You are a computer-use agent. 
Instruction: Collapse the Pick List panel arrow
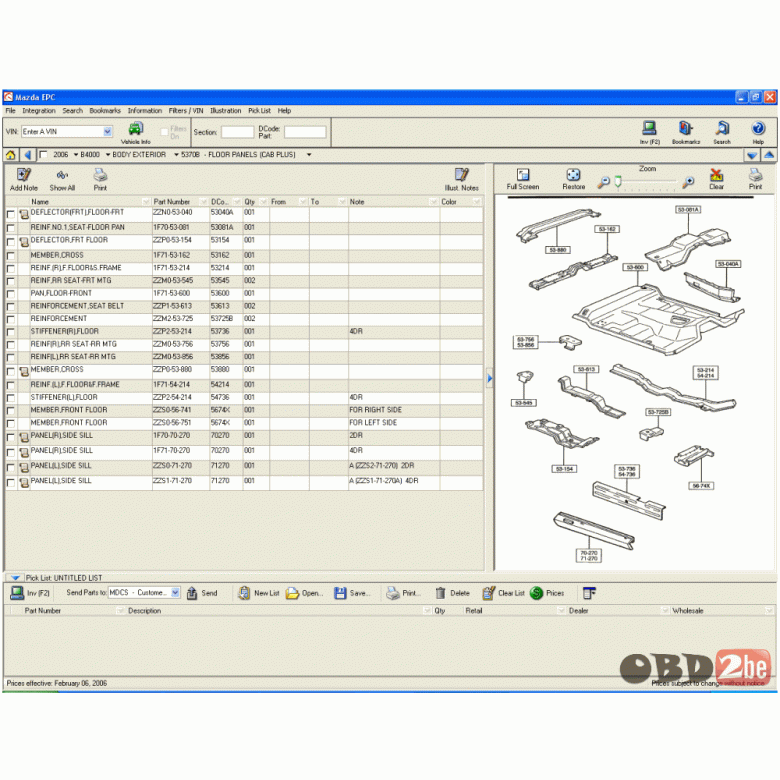click(x=15, y=578)
